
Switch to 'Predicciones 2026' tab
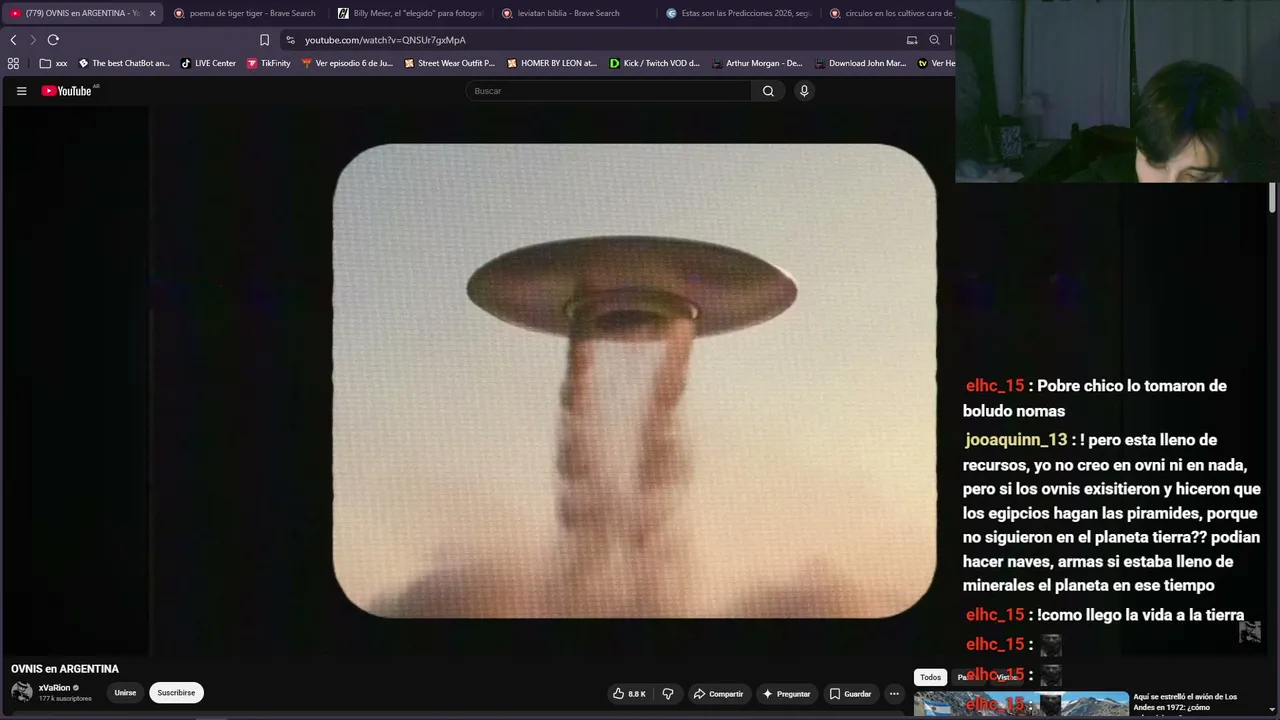[x=738, y=13]
